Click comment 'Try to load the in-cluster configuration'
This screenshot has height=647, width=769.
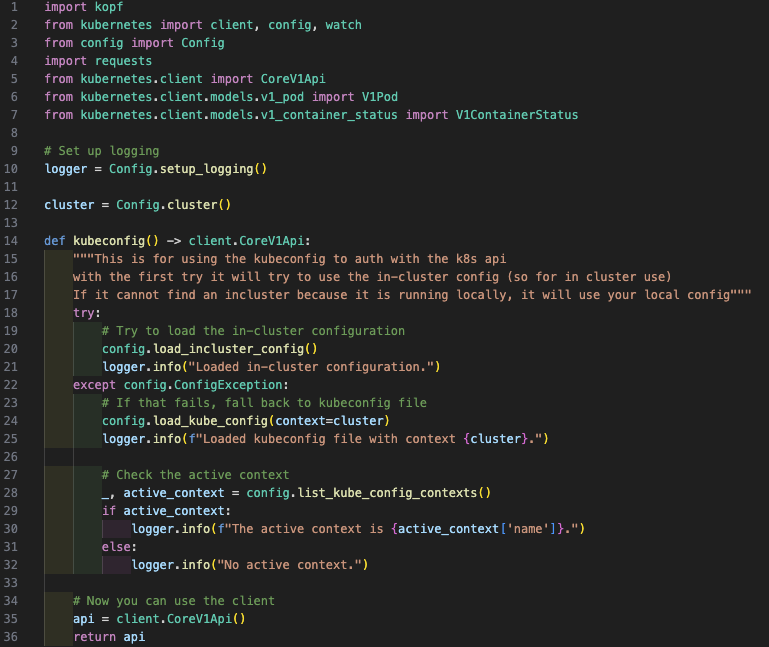point(260,331)
